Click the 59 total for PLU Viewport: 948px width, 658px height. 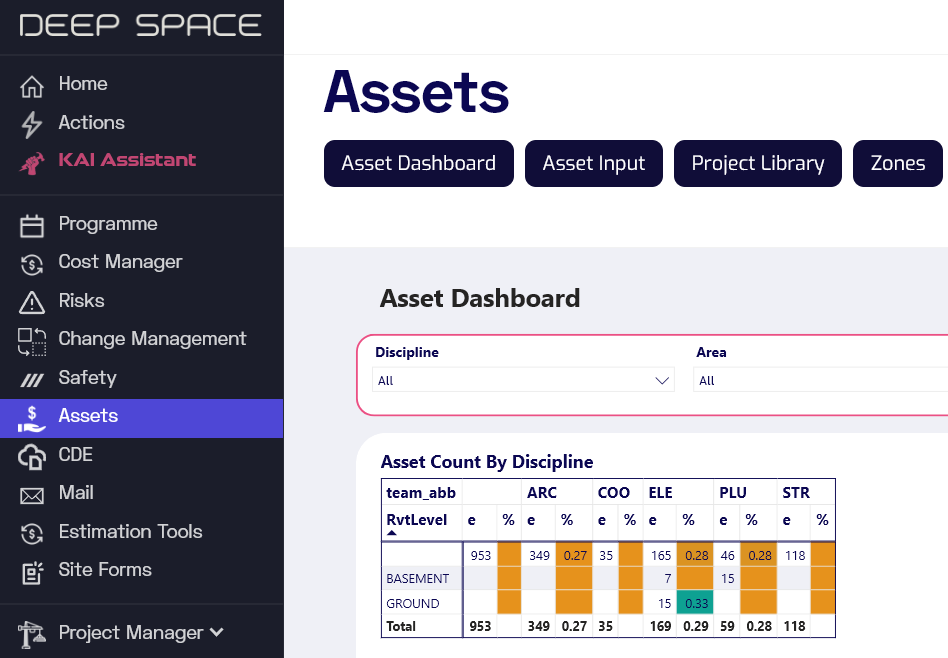[x=727, y=626]
